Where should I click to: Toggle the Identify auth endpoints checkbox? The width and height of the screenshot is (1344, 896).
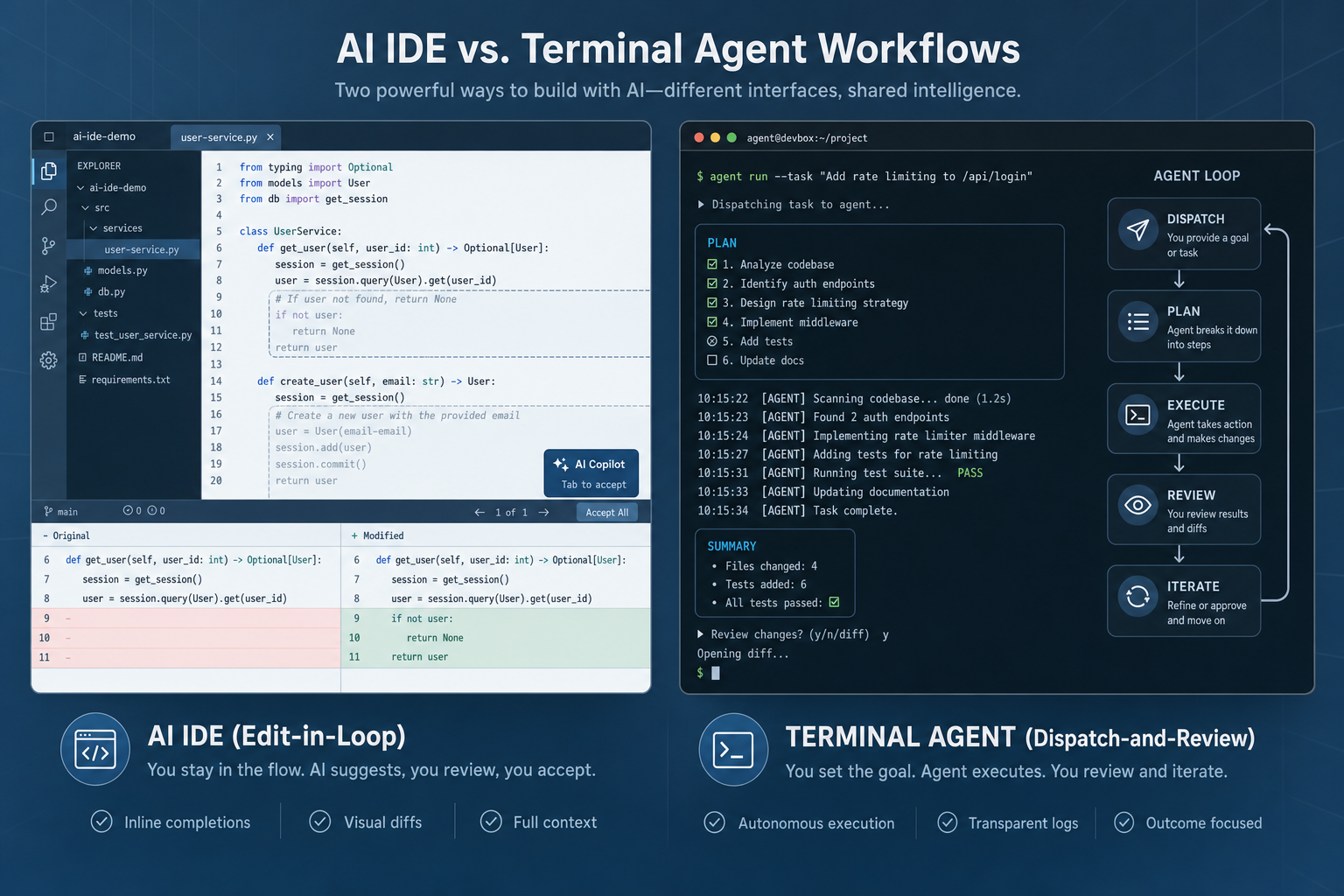pyautogui.click(x=712, y=283)
